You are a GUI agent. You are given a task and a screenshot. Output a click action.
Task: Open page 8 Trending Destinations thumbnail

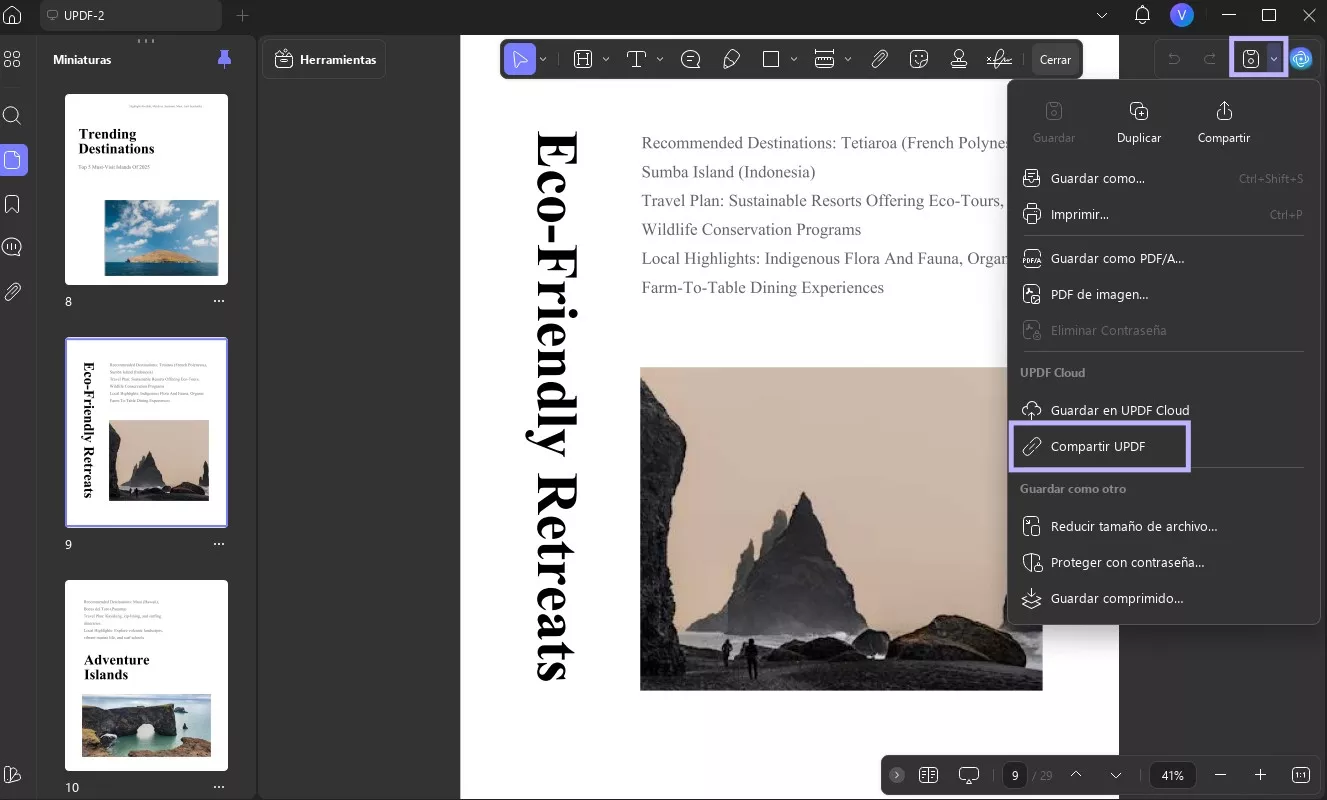point(146,189)
